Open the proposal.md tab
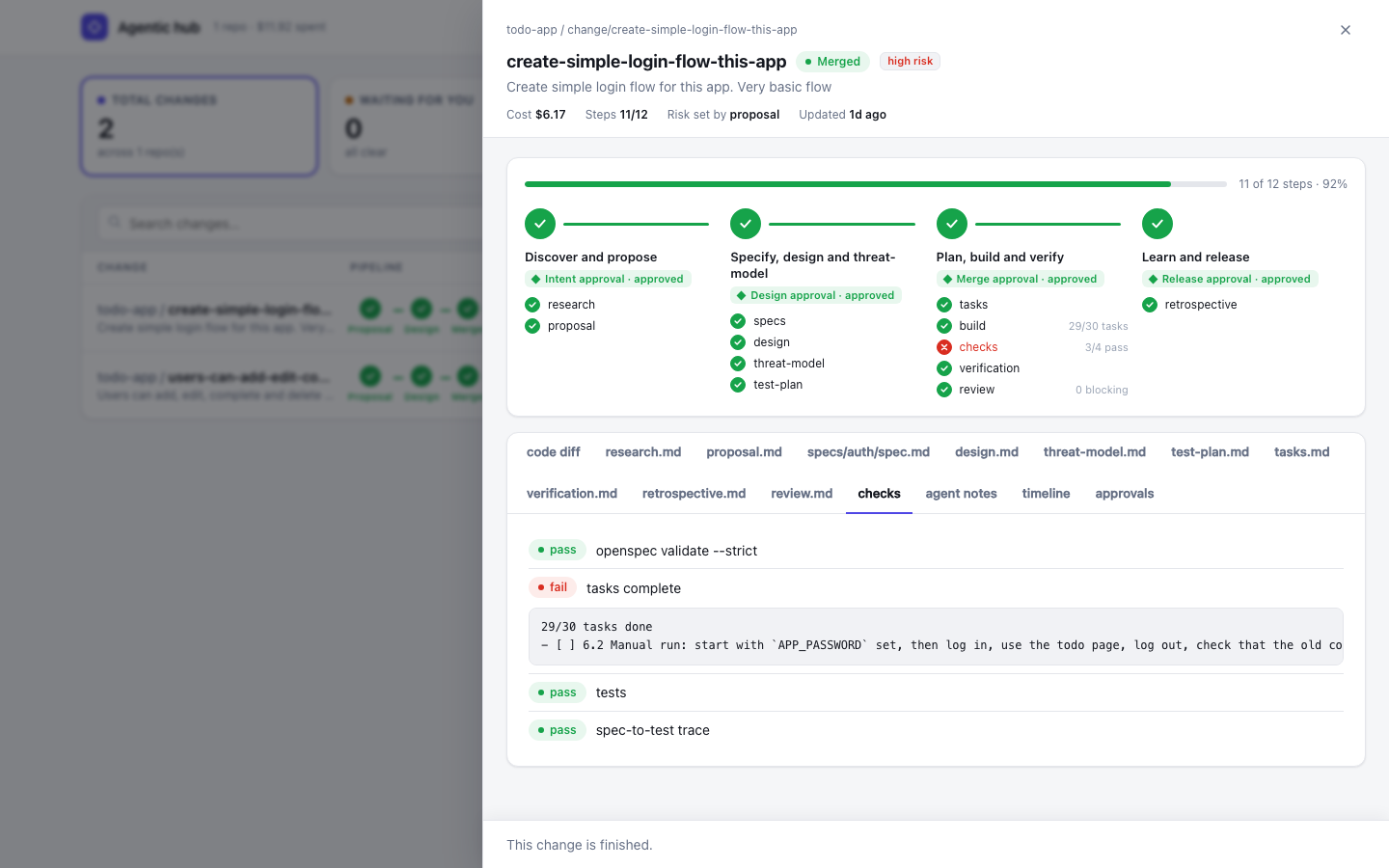 pyautogui.click(x=744, y=451)
